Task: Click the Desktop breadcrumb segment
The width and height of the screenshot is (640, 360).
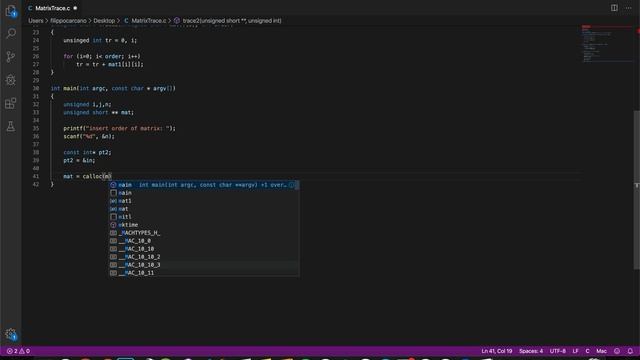Action: [104, 21]
